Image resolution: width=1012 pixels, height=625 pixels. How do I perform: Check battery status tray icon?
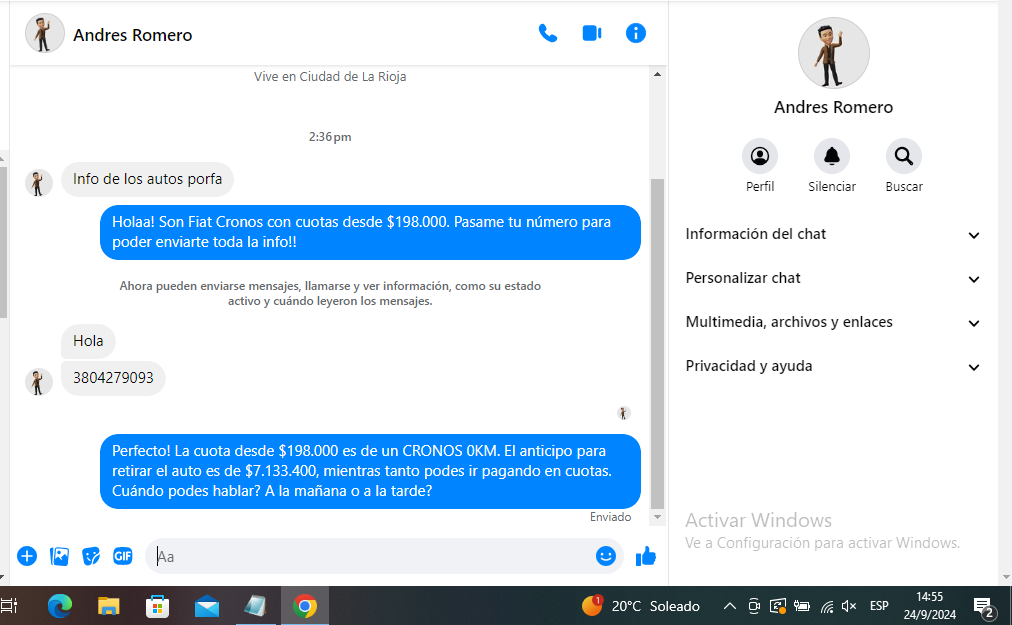pos(802,606)
